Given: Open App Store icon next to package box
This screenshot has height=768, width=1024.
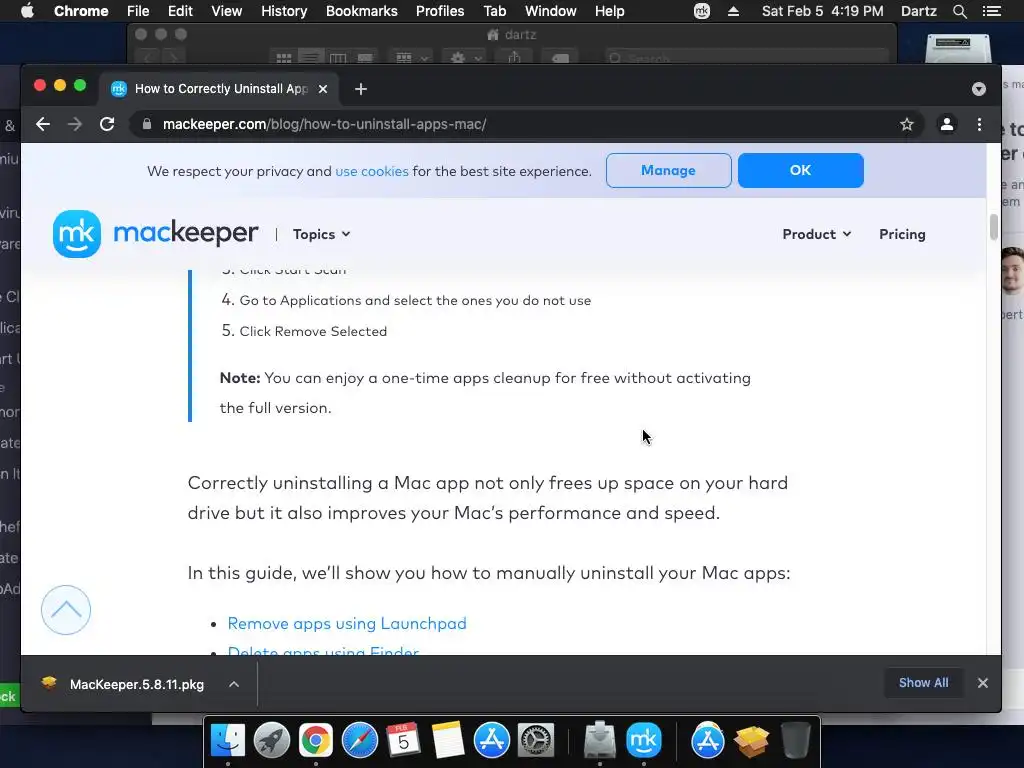Looking at the screenshot, I should pos(707,741).
